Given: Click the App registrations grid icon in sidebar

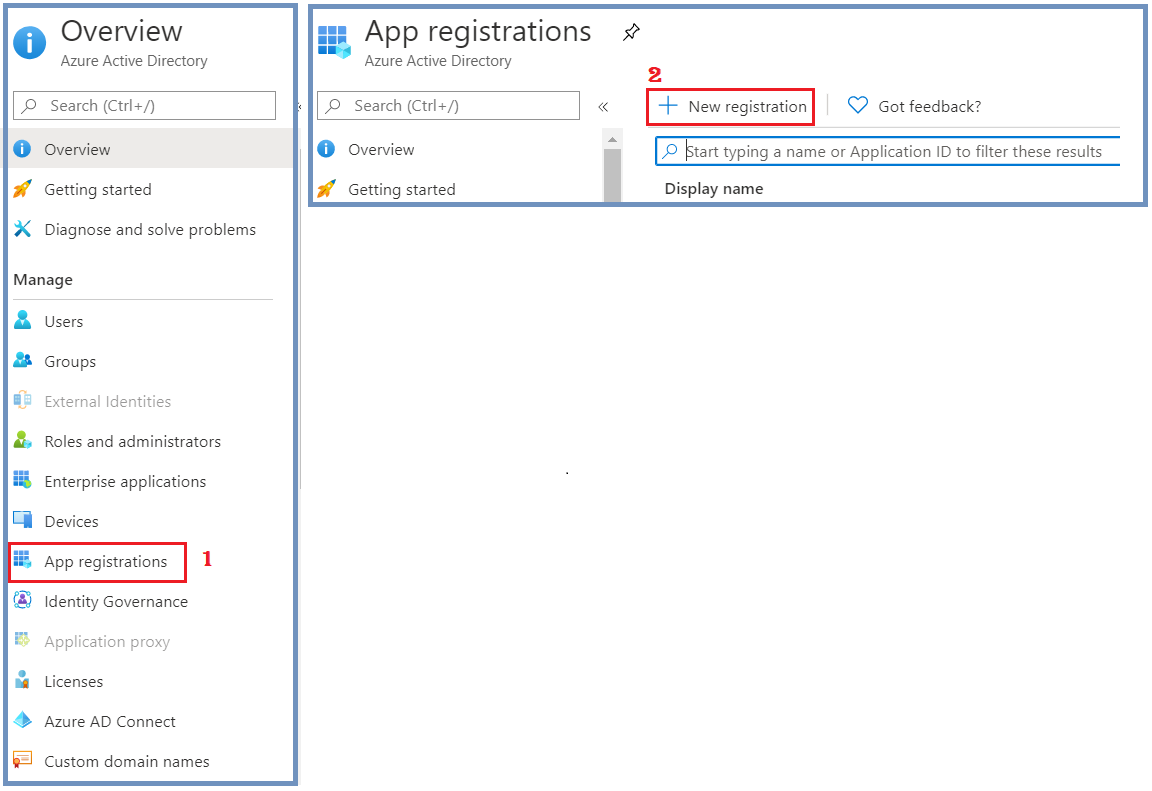Looking at the screenshot, I should tap(23, 560).
